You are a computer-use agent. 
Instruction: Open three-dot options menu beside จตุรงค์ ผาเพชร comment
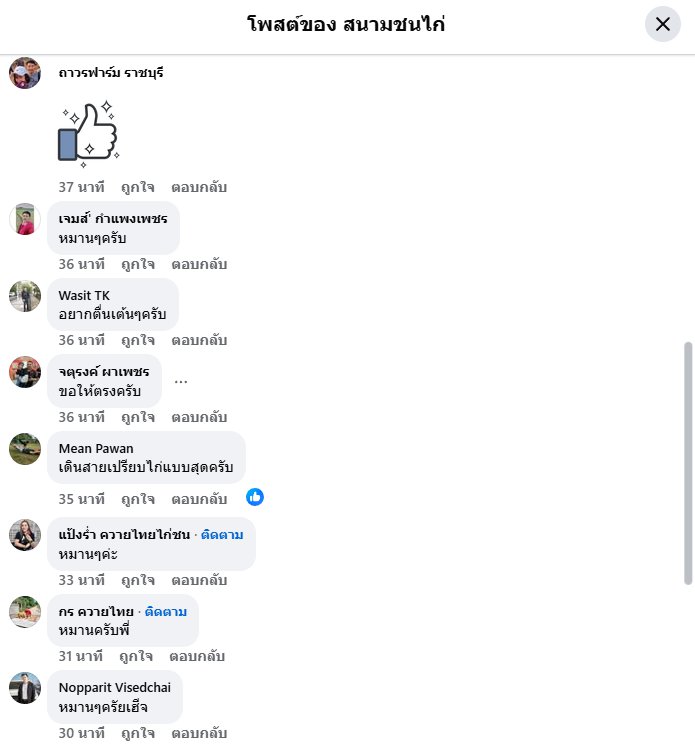181,381
